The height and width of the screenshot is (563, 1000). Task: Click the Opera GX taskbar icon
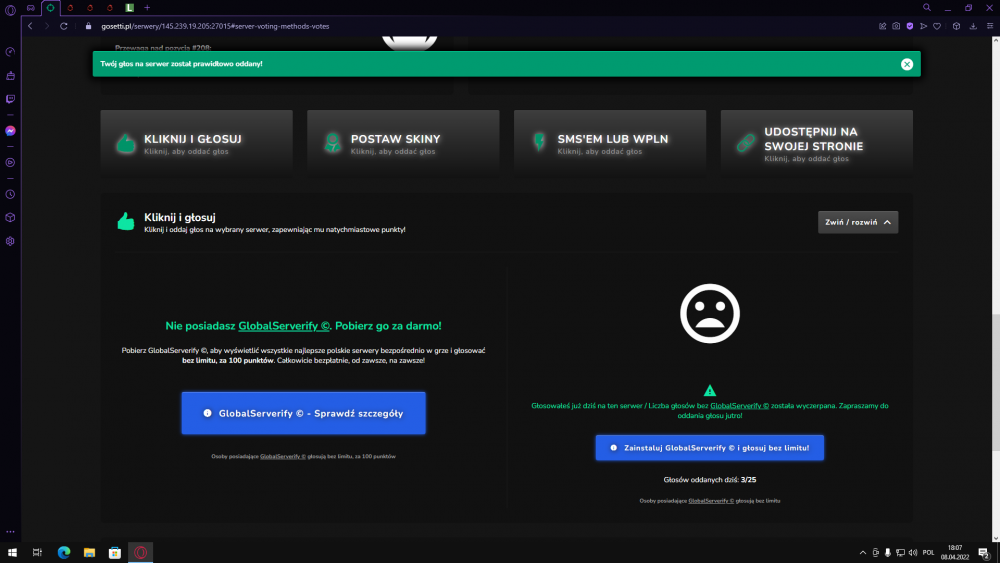140,552
